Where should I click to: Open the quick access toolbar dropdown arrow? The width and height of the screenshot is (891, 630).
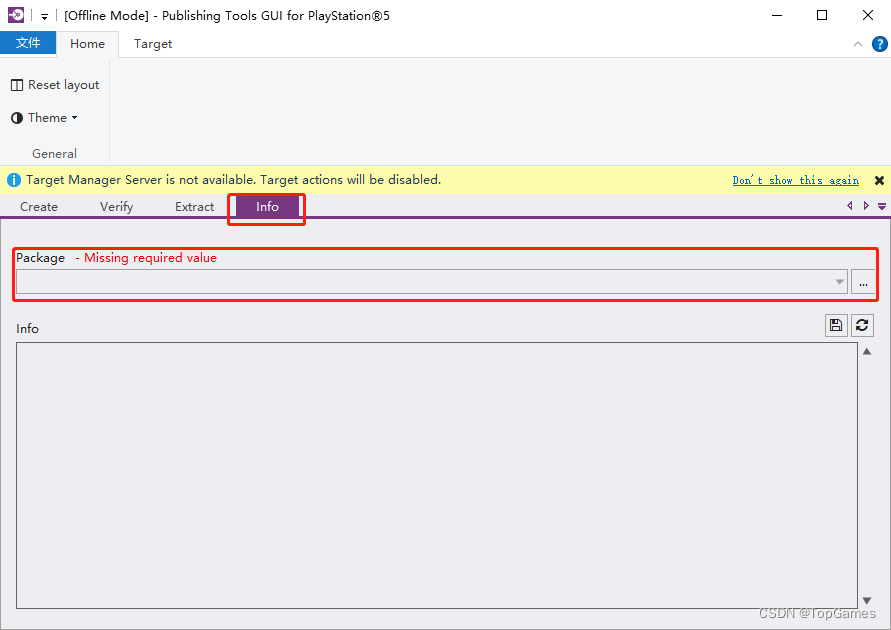coord(44,16)
